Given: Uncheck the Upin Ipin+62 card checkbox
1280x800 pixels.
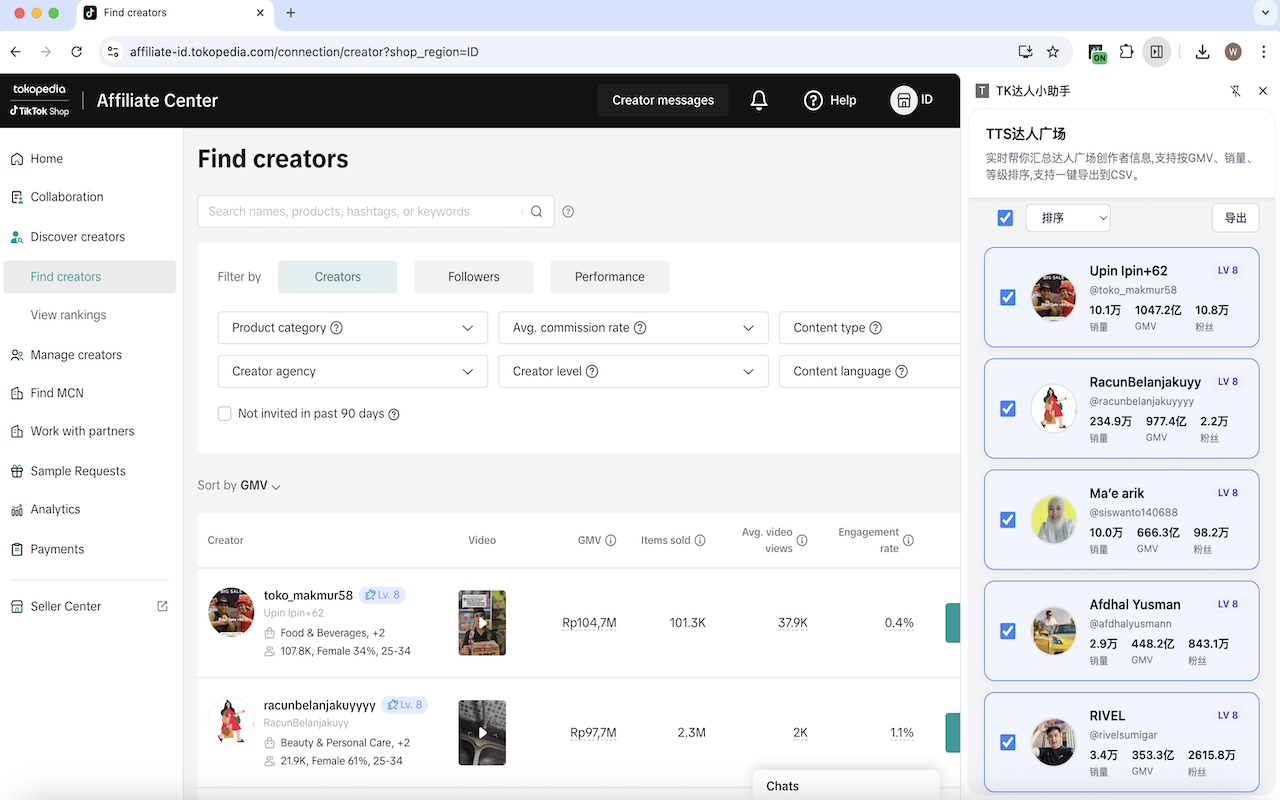Looking at the screenshot, I should coord(1008,297).
